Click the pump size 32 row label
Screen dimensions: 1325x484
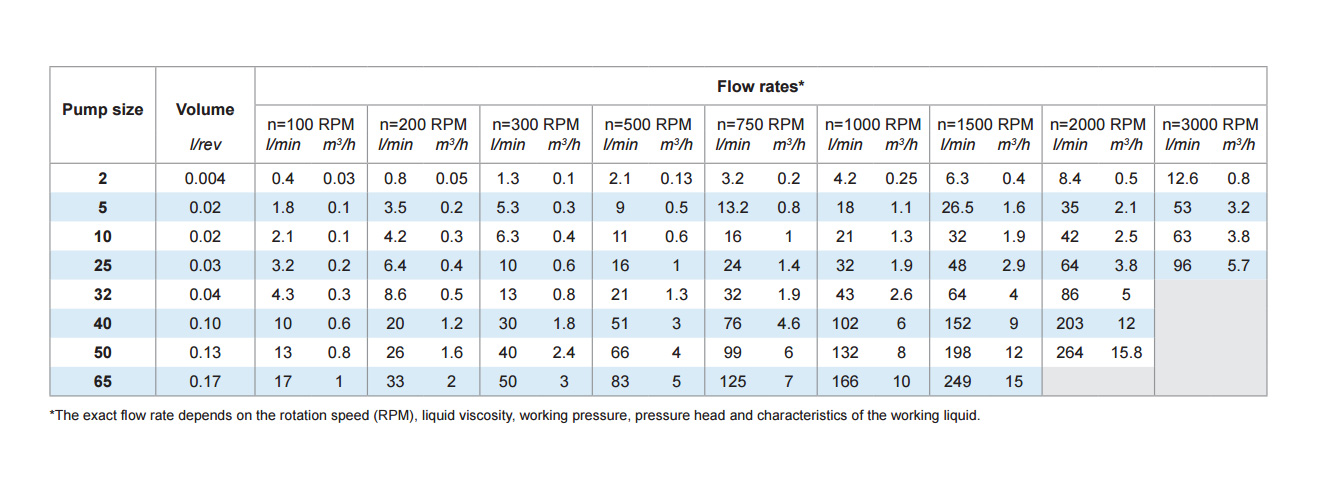tap(103, 295)
